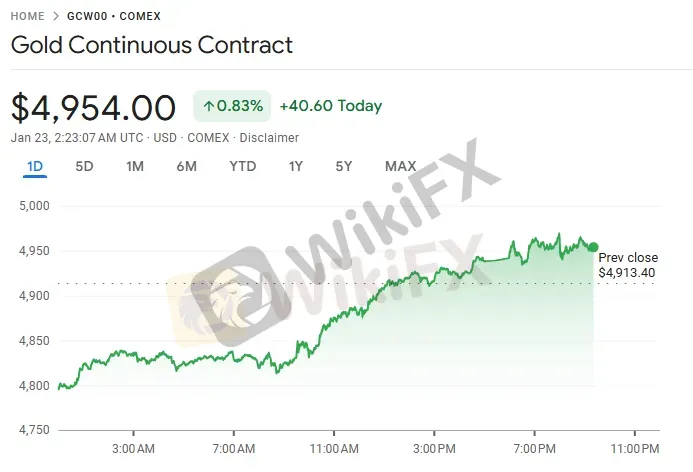Switch chart to 6M range
The image size is (693, 472).
pyautogui.click(x=186, y=166)
